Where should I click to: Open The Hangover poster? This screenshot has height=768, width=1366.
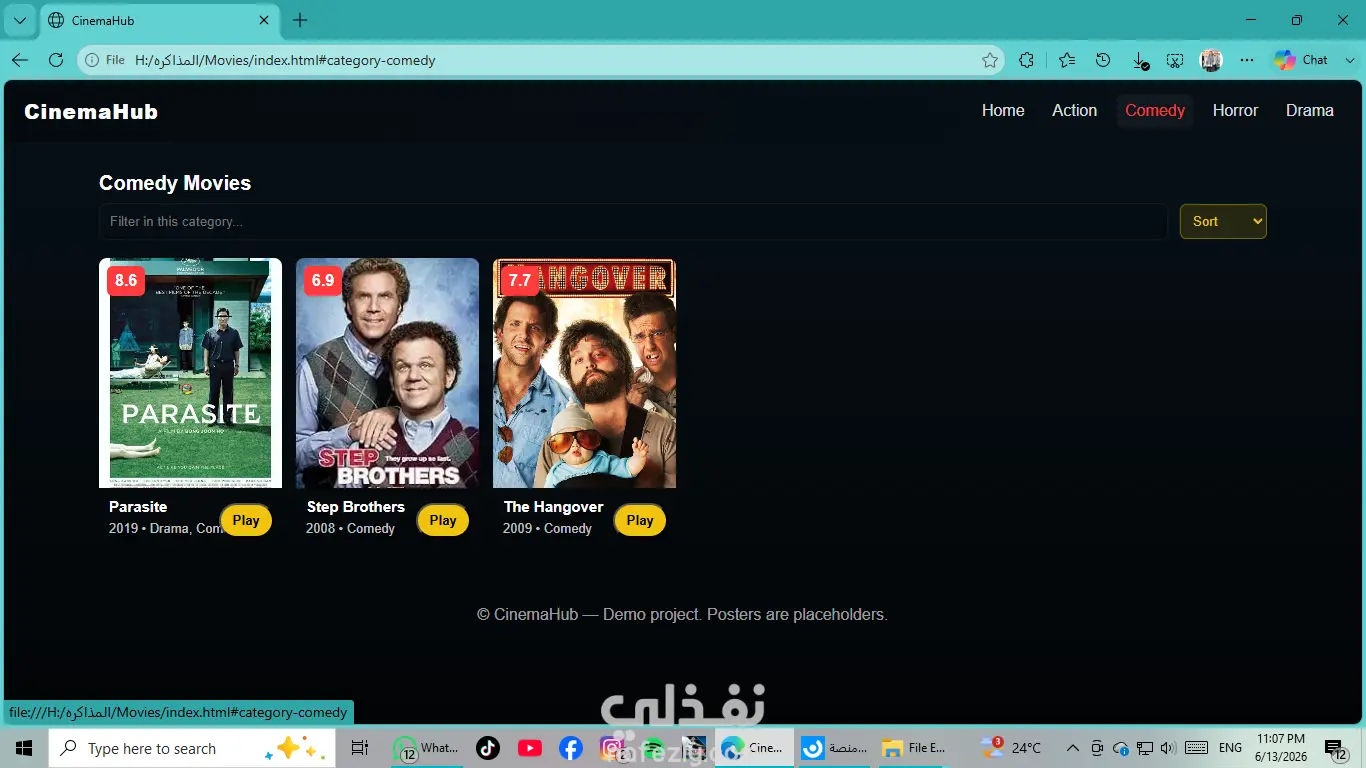point(584,373)
